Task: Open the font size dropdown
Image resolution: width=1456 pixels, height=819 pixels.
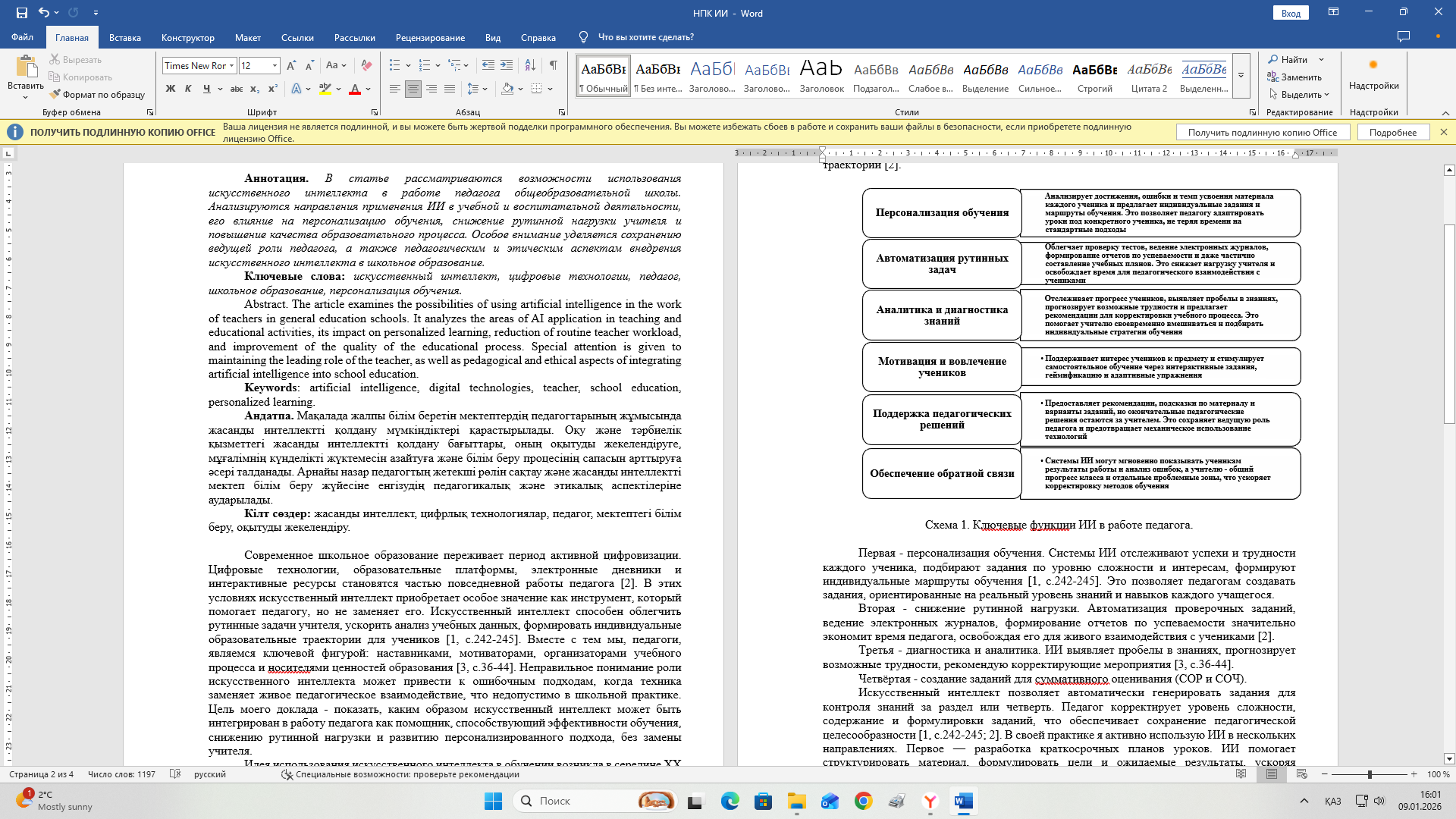Action: click(x=275, y=65)
